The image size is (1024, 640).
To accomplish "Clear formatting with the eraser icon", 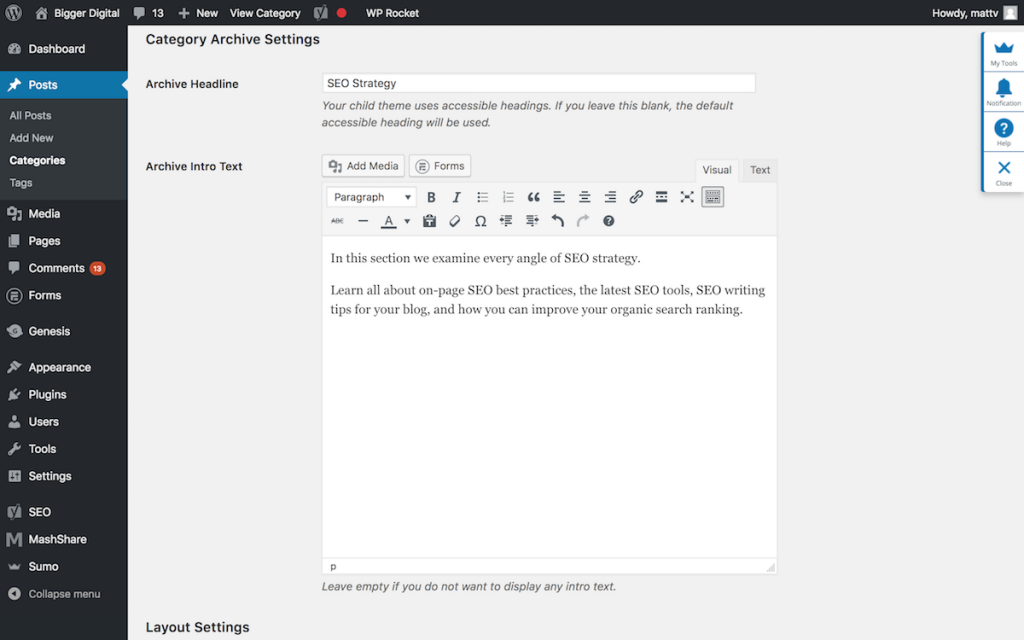I will pos(455,221).
